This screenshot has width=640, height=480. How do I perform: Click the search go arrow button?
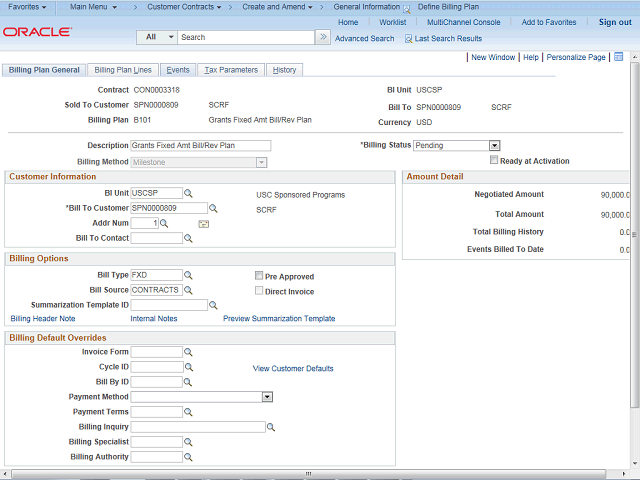[x=322, y=37]
